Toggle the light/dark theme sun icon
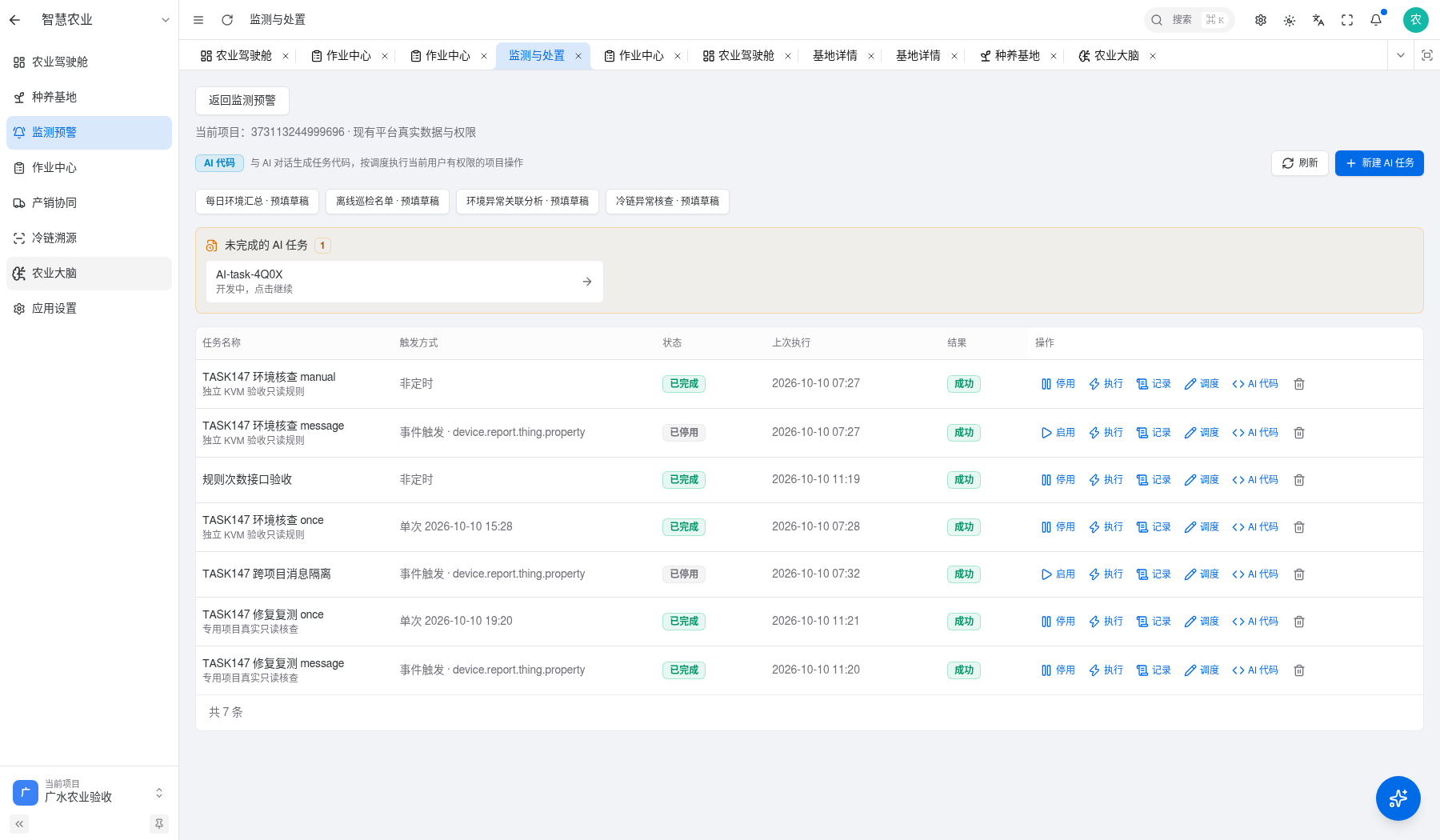 (1290, 20)
